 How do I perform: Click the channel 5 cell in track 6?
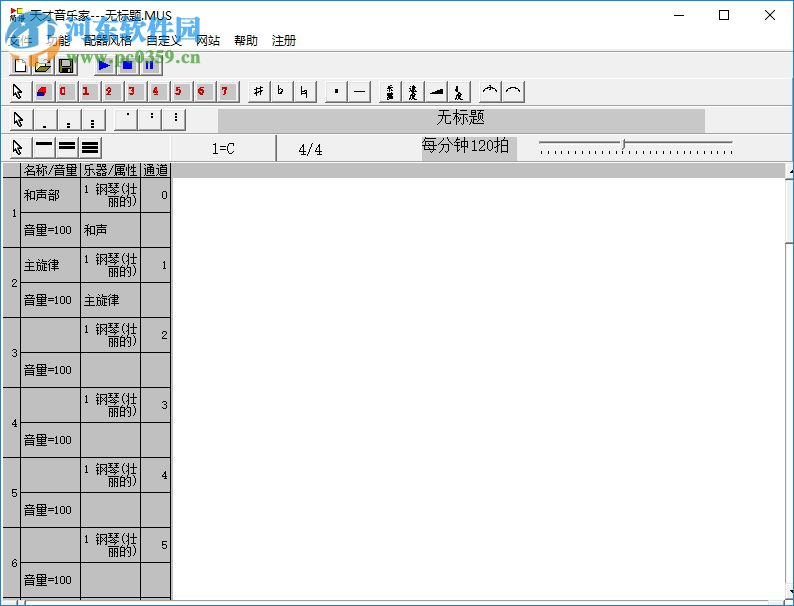[x=155, y=545]
